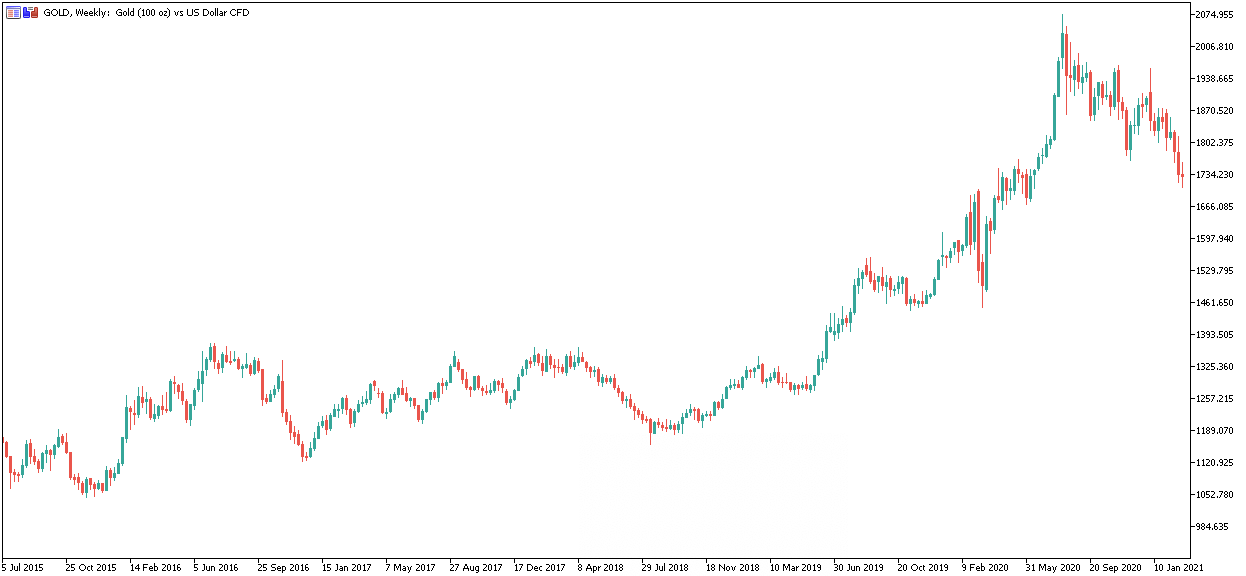
Task: Click the 984.635 label on price axis
Action: click(1213, 527)
